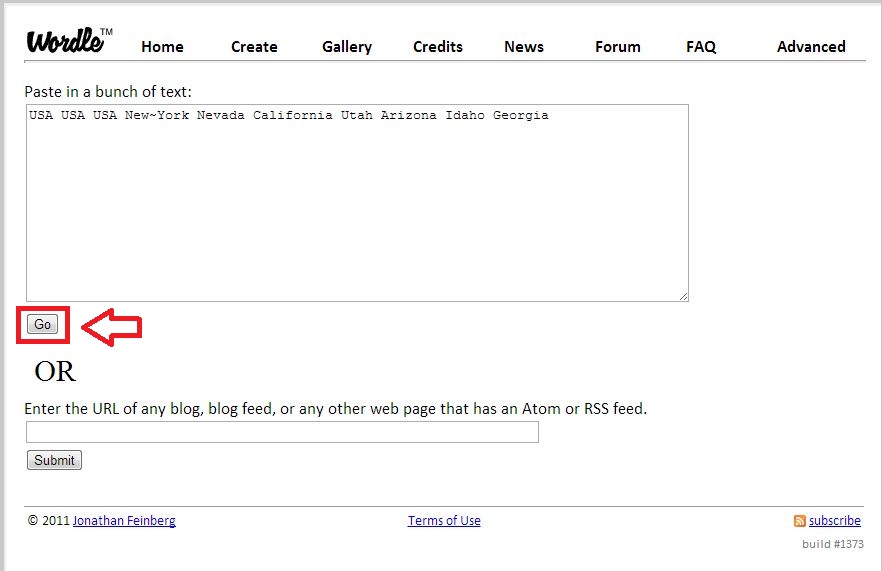View the Credits page
This screenshot has height=571, width=882.
tap(438, 47)
